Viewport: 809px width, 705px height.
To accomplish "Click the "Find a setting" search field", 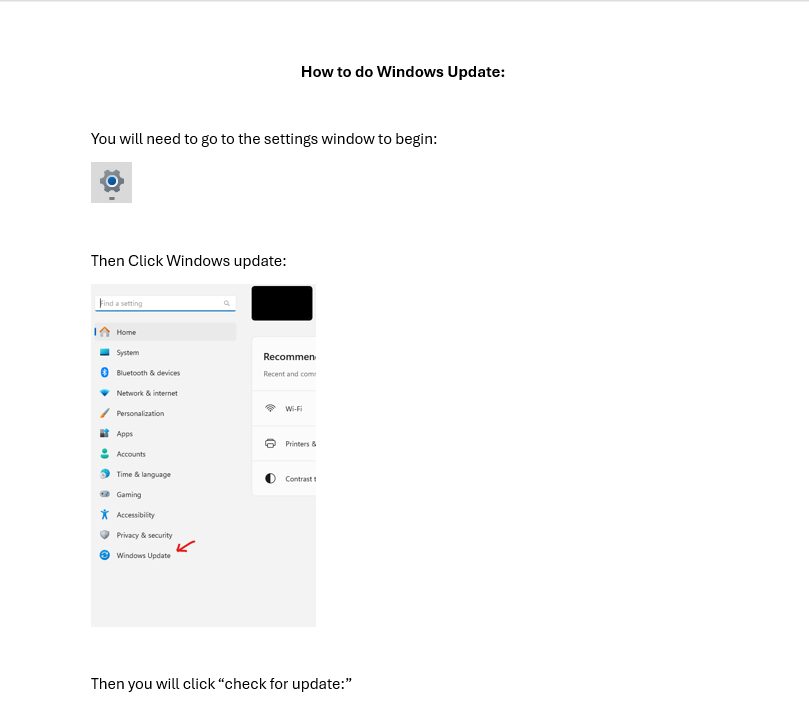I will click(160, 303).
